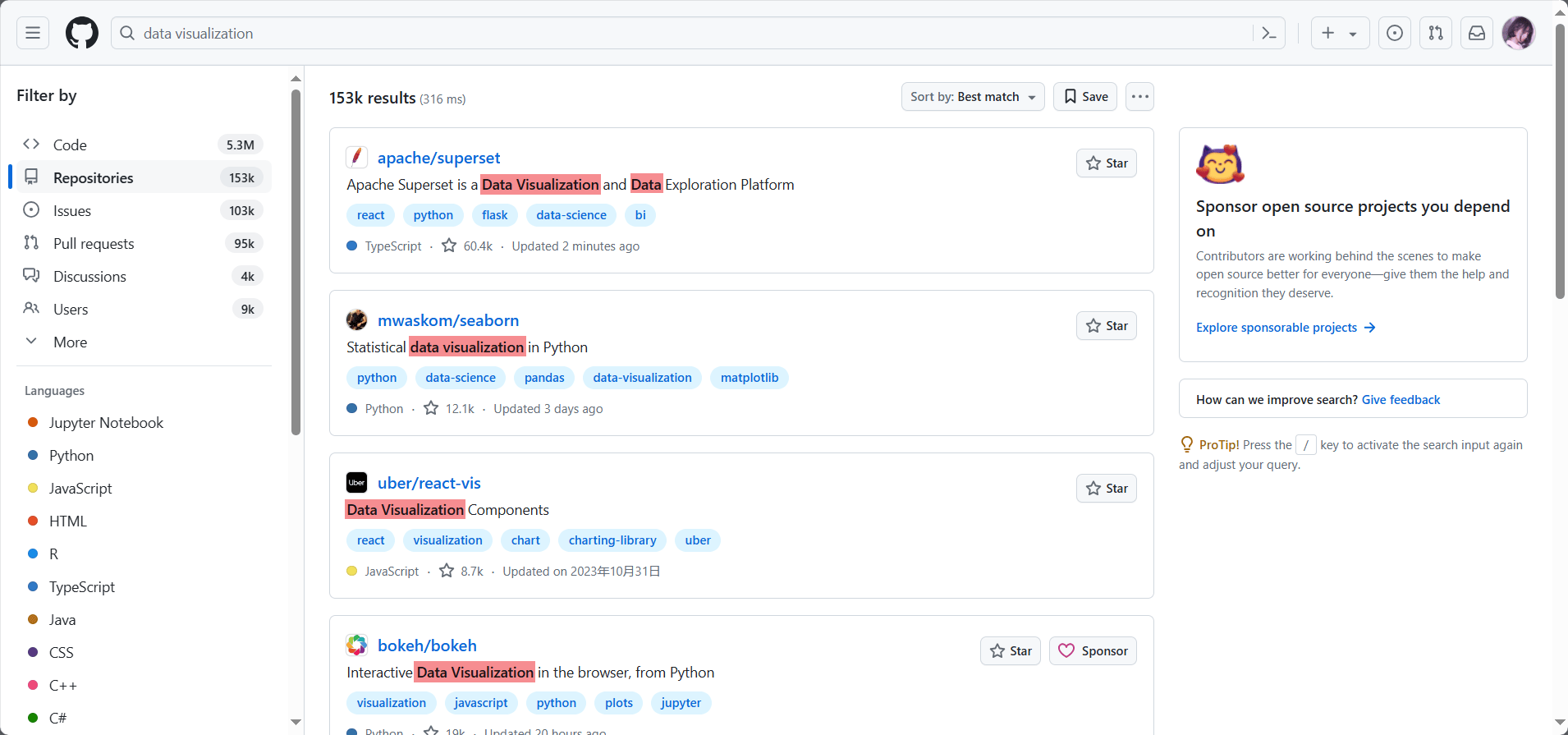The width and height of the screenshot is (1568, 735).
Task: Open the Issues icon in header
Action: click(x=1395, y=33)
